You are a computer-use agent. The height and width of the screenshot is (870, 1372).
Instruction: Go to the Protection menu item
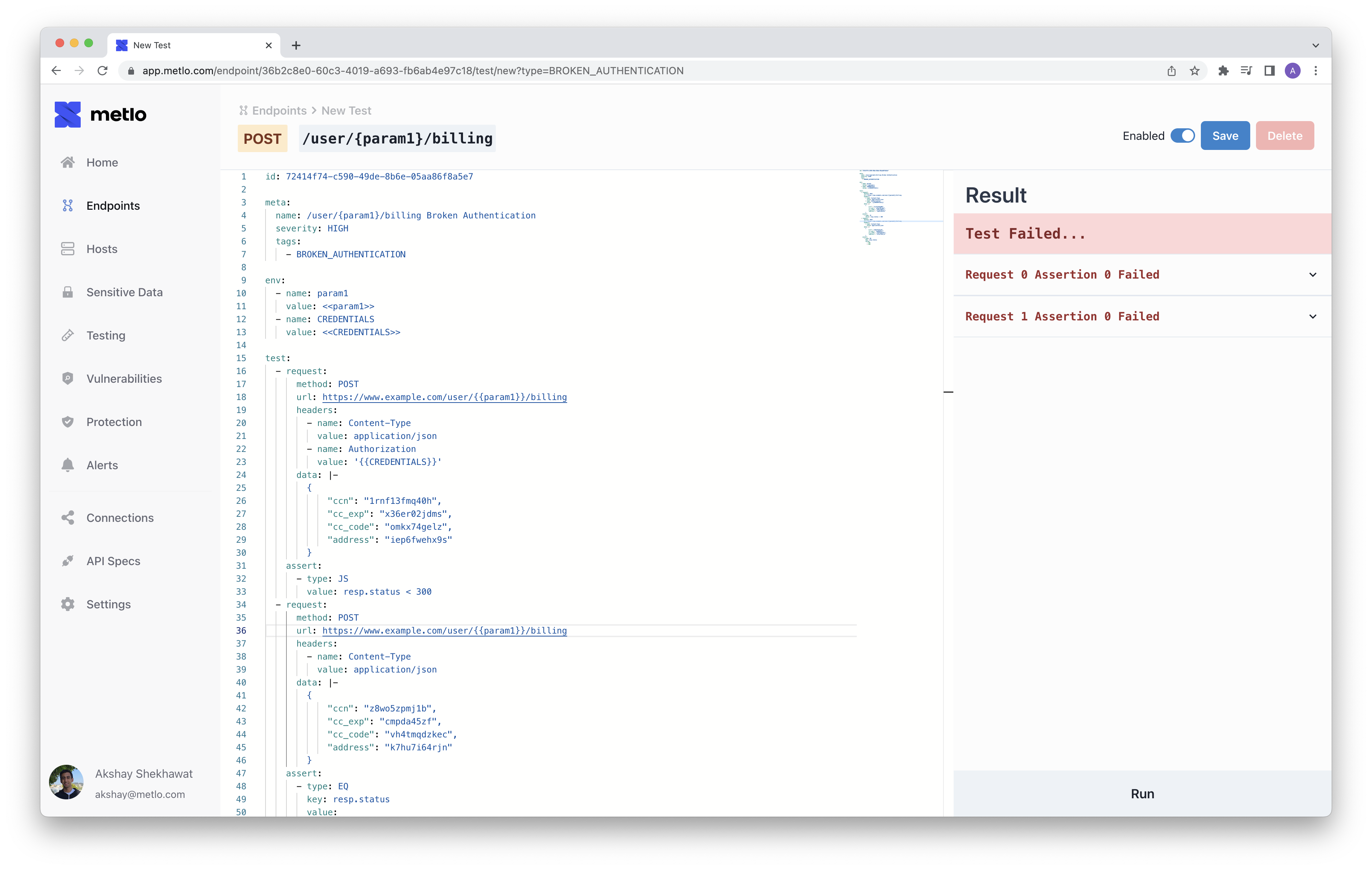coord(114,422)
